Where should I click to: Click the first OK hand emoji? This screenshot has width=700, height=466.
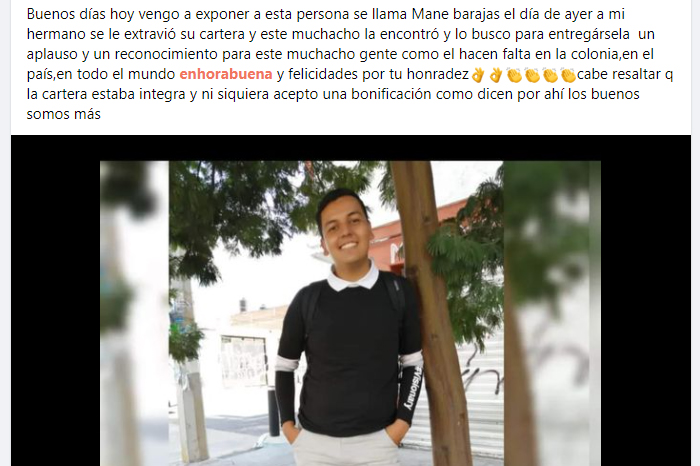point(478,75)
